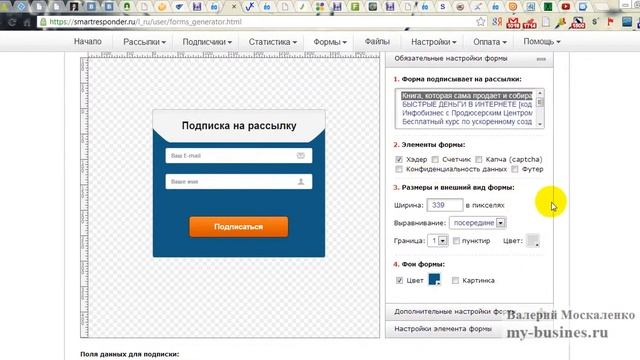The width and height of the screenshot is (640, 360).
Task: Click the browser address bar URL
Action: (145, 22)
